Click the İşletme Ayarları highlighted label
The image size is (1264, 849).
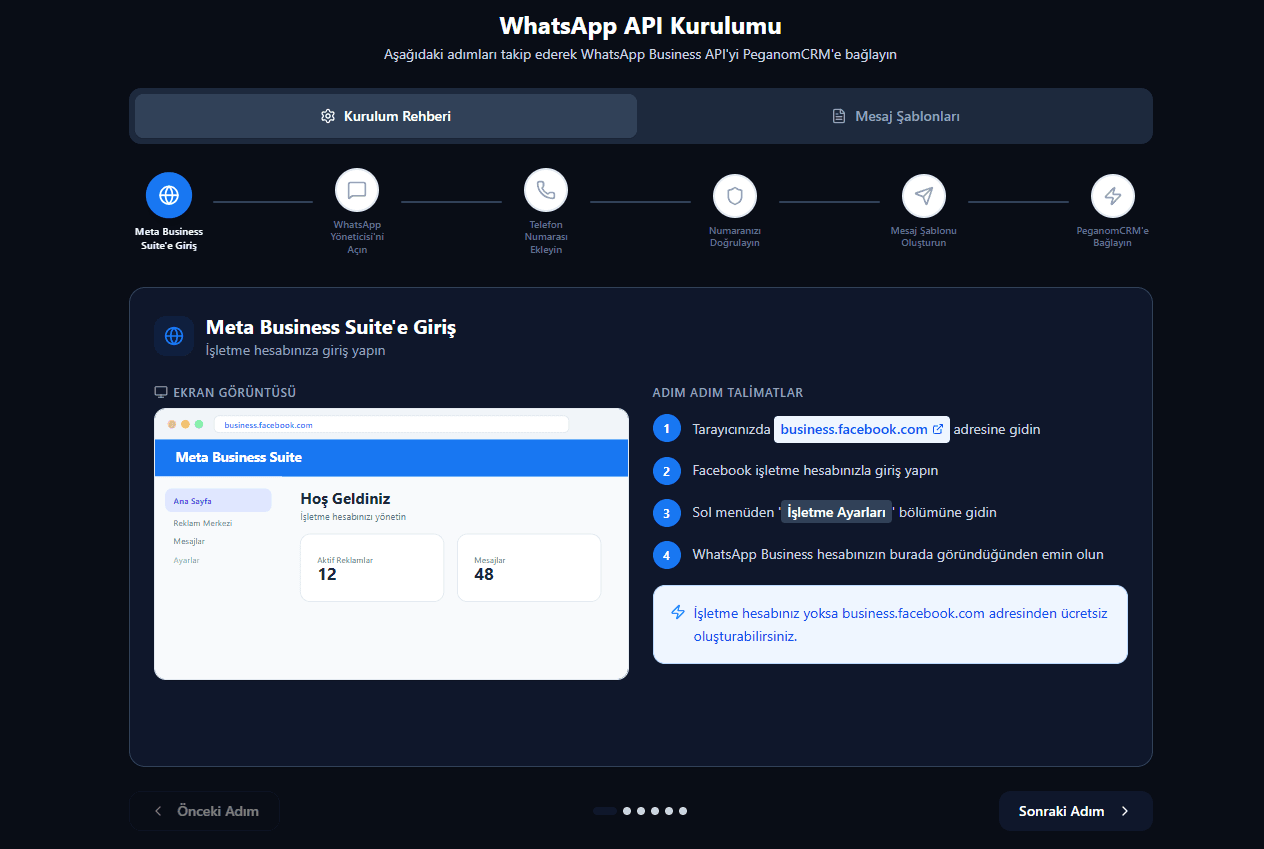[837, 512]
